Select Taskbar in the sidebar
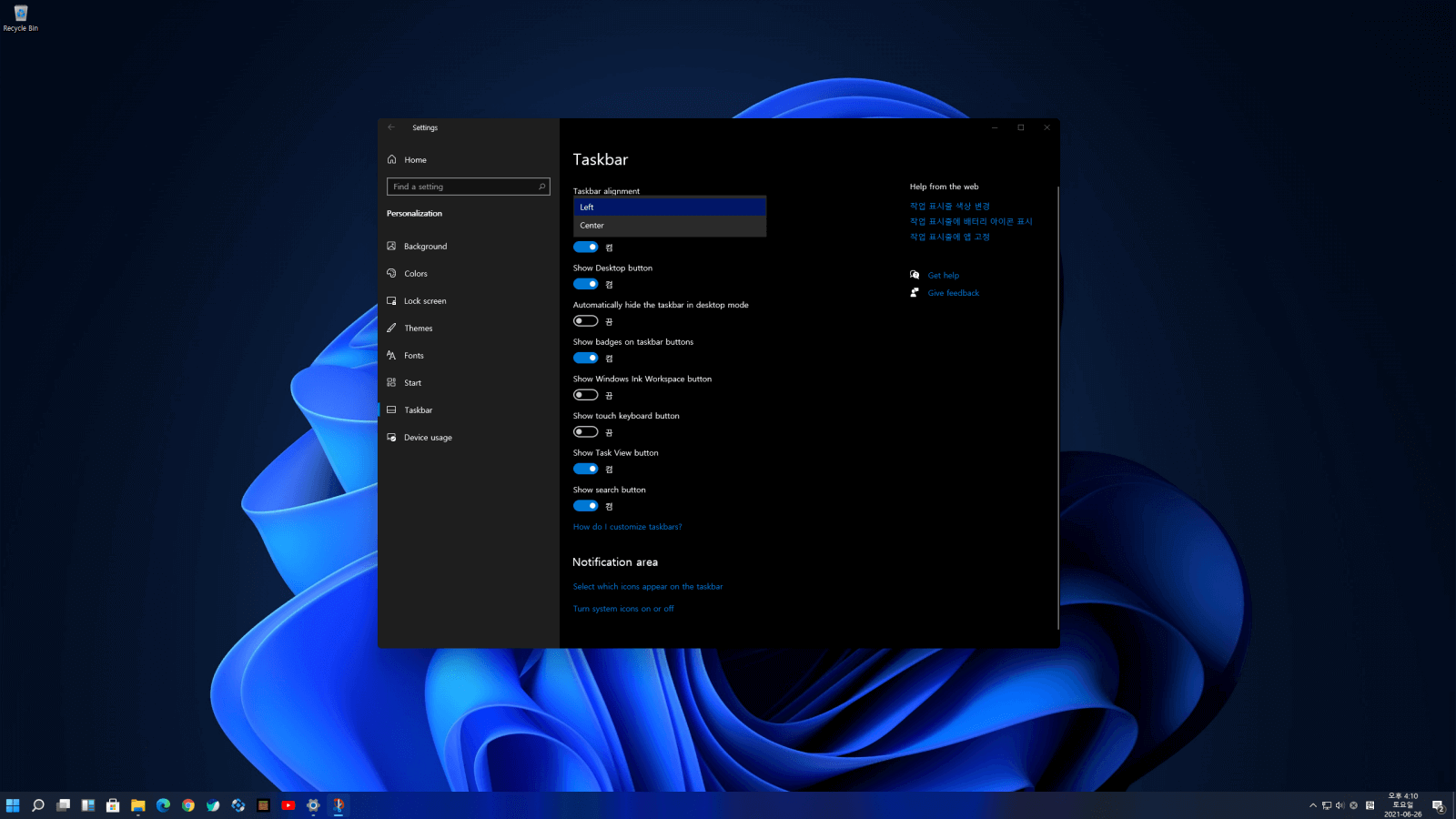The image size is (1456, 819). pyautogui.click(x=469, y=410)
